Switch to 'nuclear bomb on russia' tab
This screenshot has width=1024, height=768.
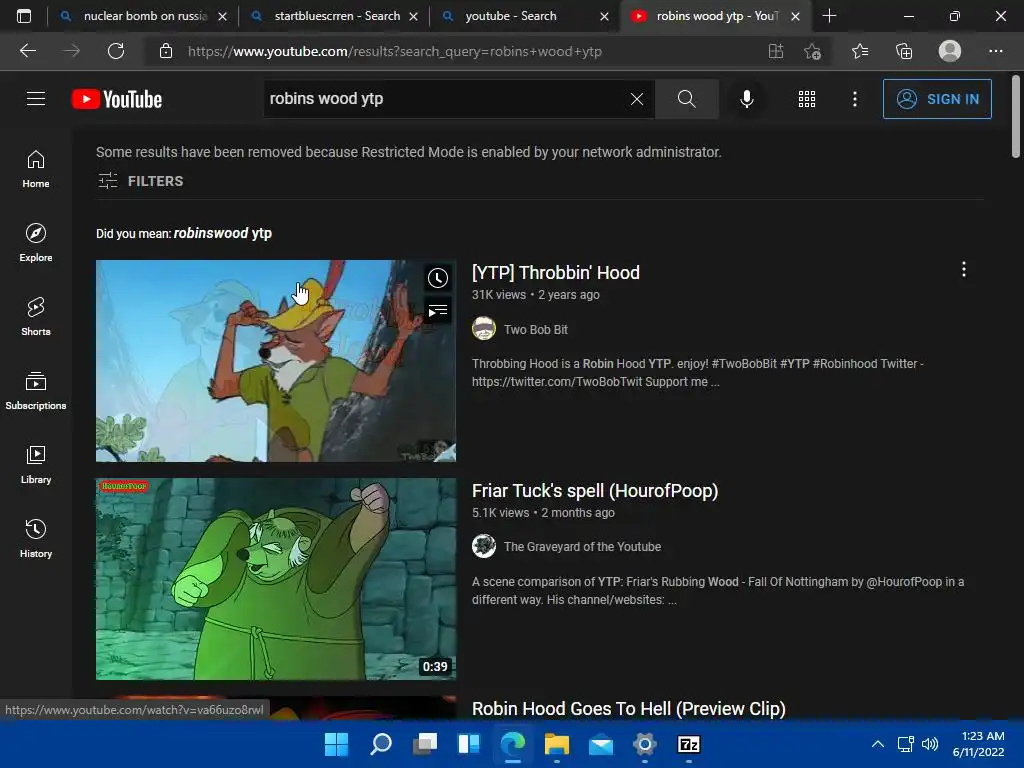click(x=145, y=16)
